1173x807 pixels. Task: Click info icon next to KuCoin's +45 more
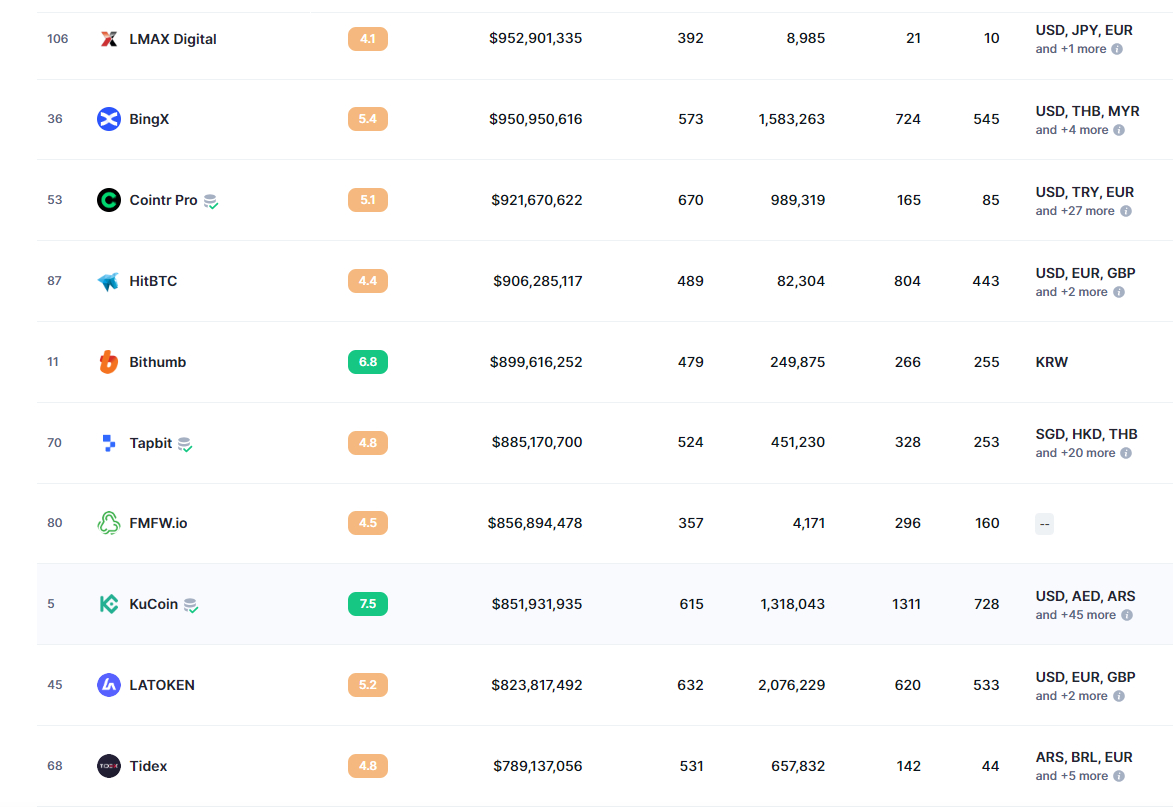pyautogui.click(x=1126, y=615)
